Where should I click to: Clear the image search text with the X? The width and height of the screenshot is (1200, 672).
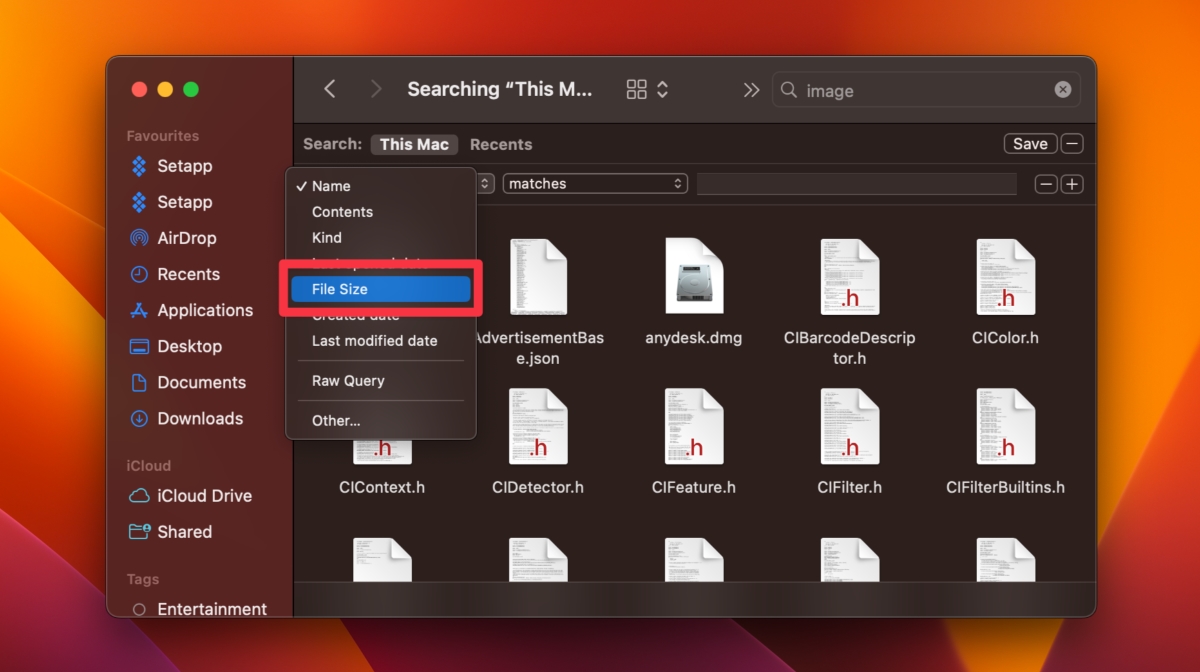pyautogui.click(x=1062, y=89)
